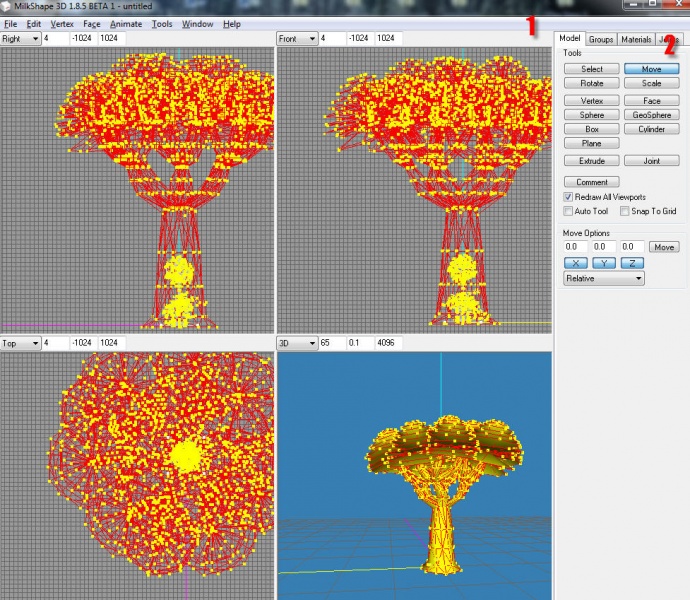Click the first Move Options value field
This screenshot has width=690, height=600.
pyautogui.click(x=576, y=247)
